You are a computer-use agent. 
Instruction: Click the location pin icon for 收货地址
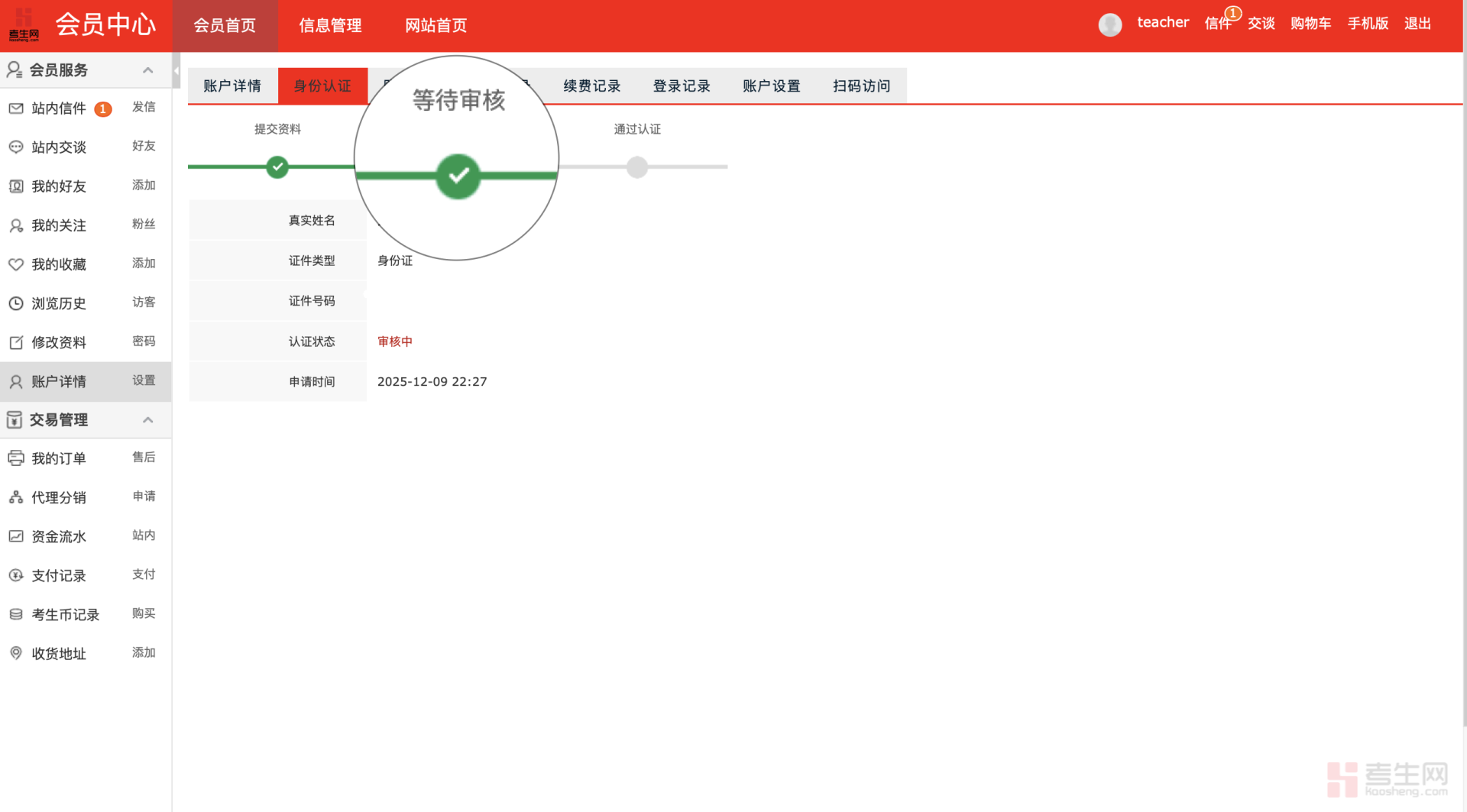pos(16,653)
